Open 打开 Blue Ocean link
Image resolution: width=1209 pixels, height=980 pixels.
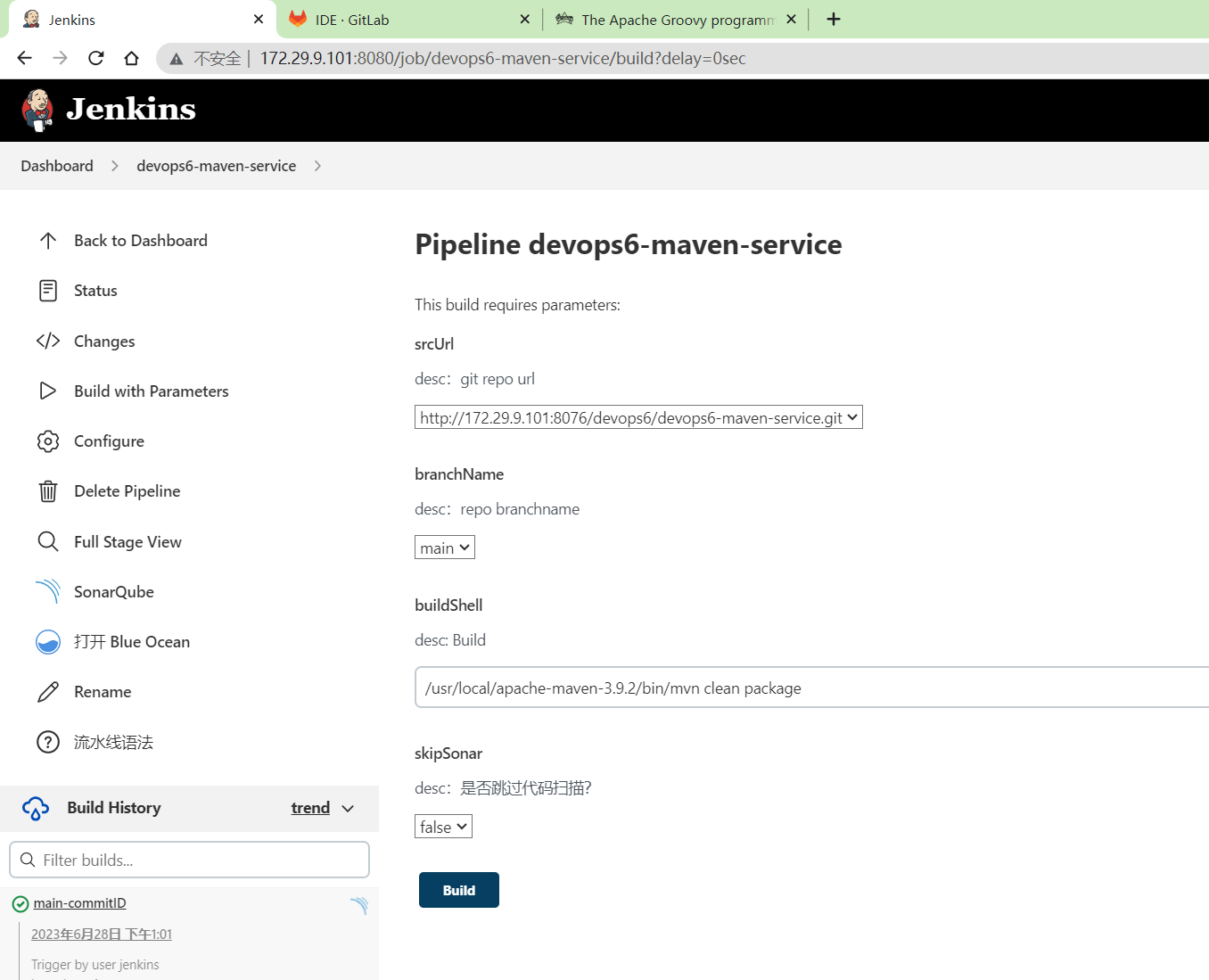click(132, 642)
